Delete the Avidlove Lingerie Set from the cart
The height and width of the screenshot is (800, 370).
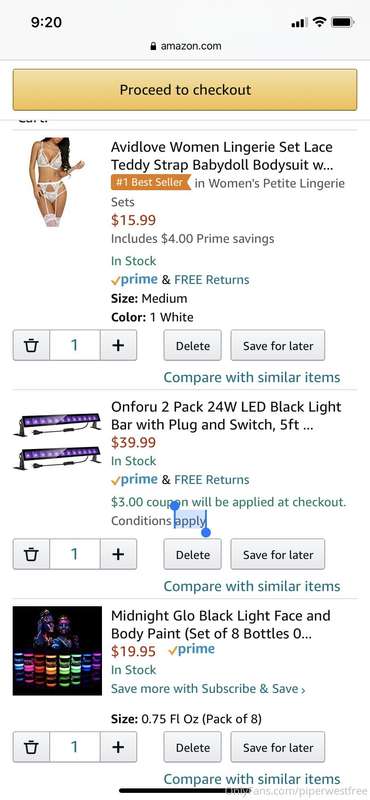192,345
